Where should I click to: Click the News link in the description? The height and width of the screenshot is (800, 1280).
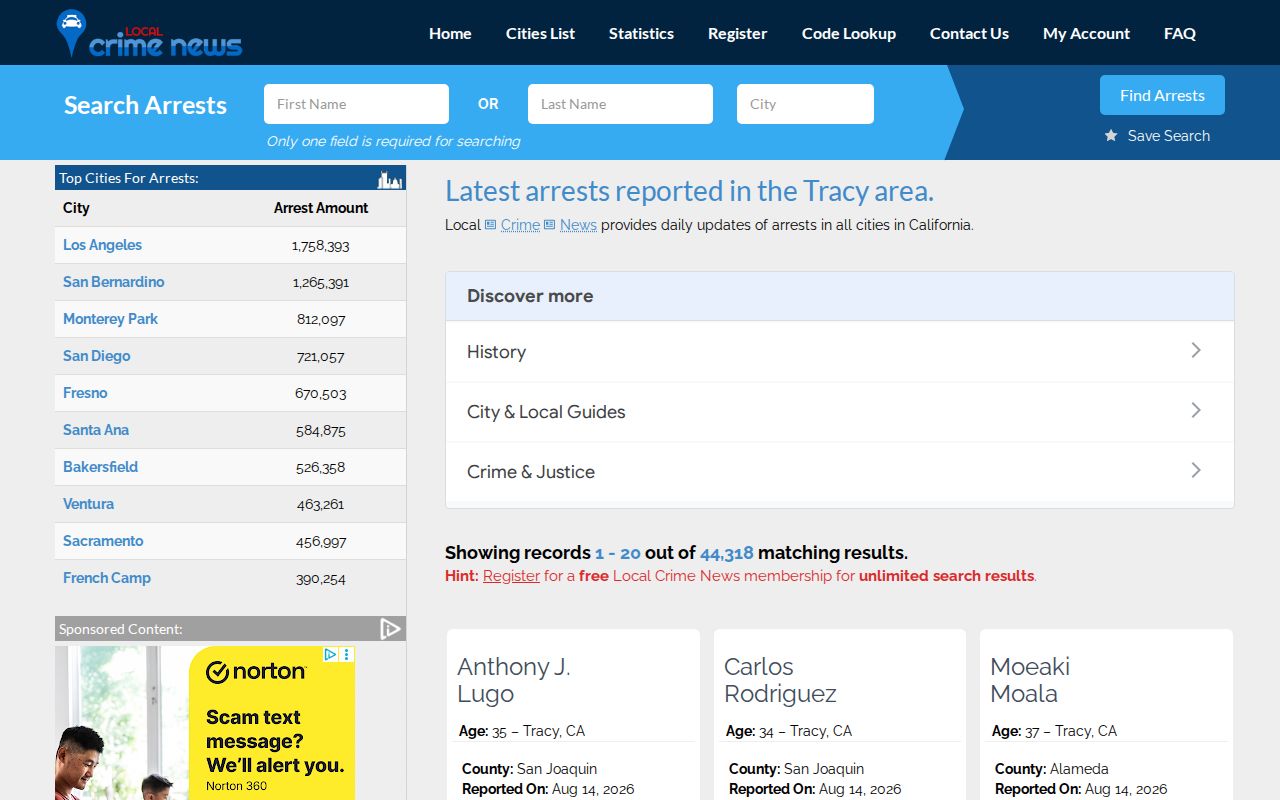(x=578, y=225)
